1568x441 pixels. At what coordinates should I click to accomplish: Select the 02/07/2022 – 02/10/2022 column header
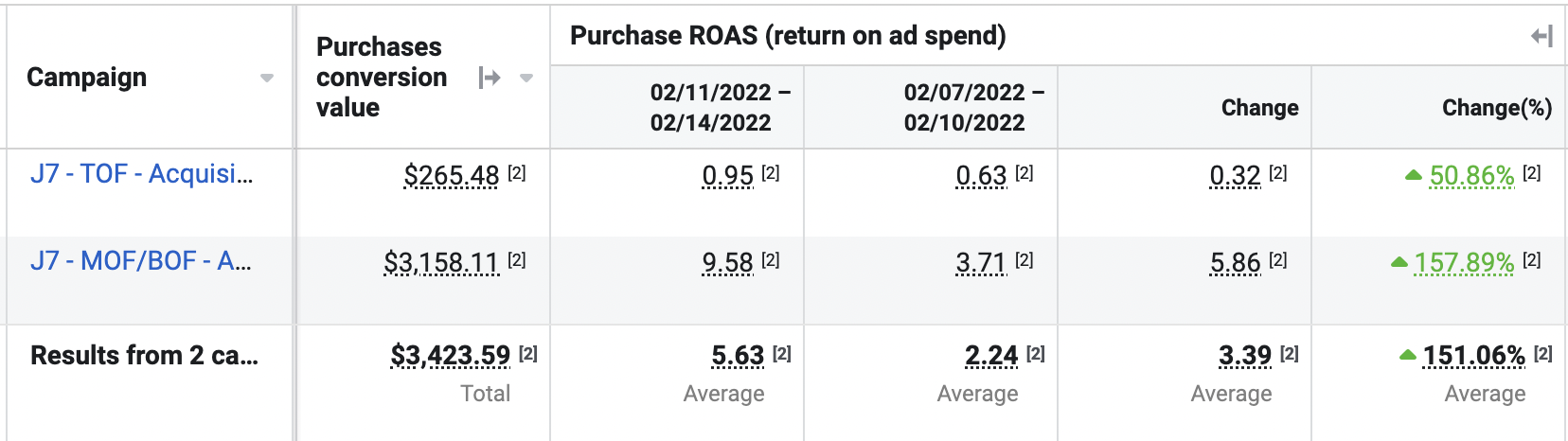pos(973,108)
